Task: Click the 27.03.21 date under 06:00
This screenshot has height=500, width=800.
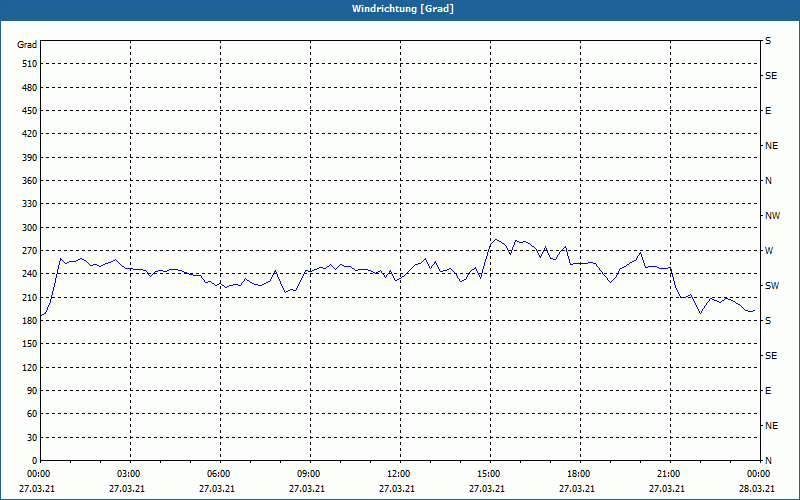Action: coord(216,489)
